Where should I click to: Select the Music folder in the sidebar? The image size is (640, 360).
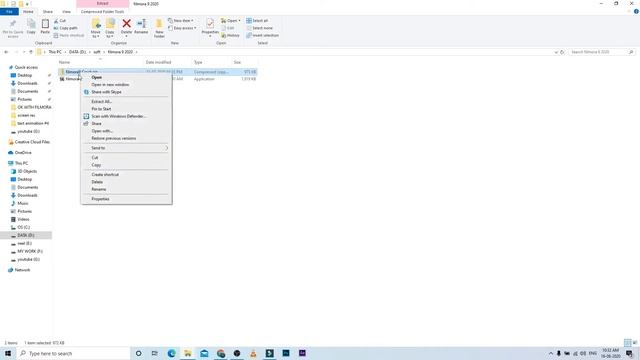tap(22, 203)
